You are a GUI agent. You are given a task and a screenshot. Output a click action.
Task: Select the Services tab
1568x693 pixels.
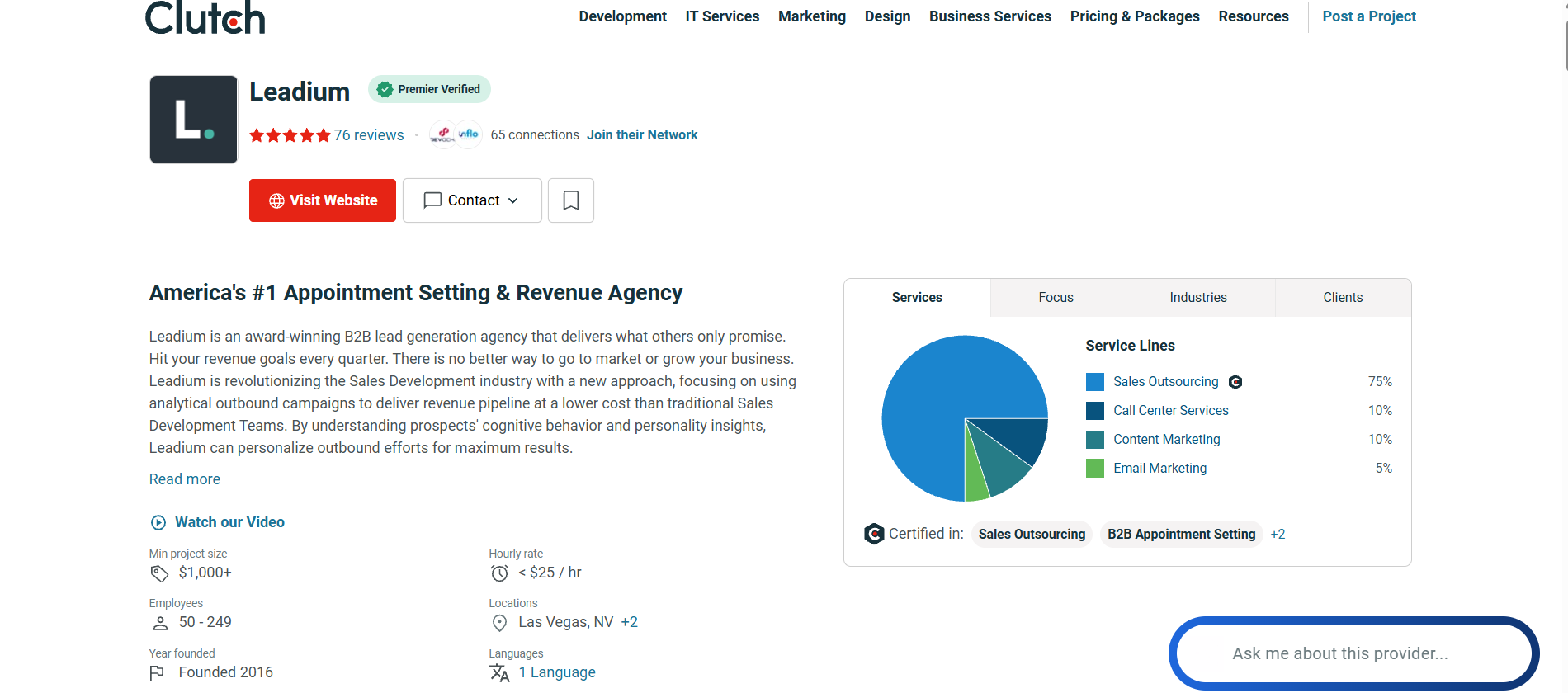click(917, 298)
